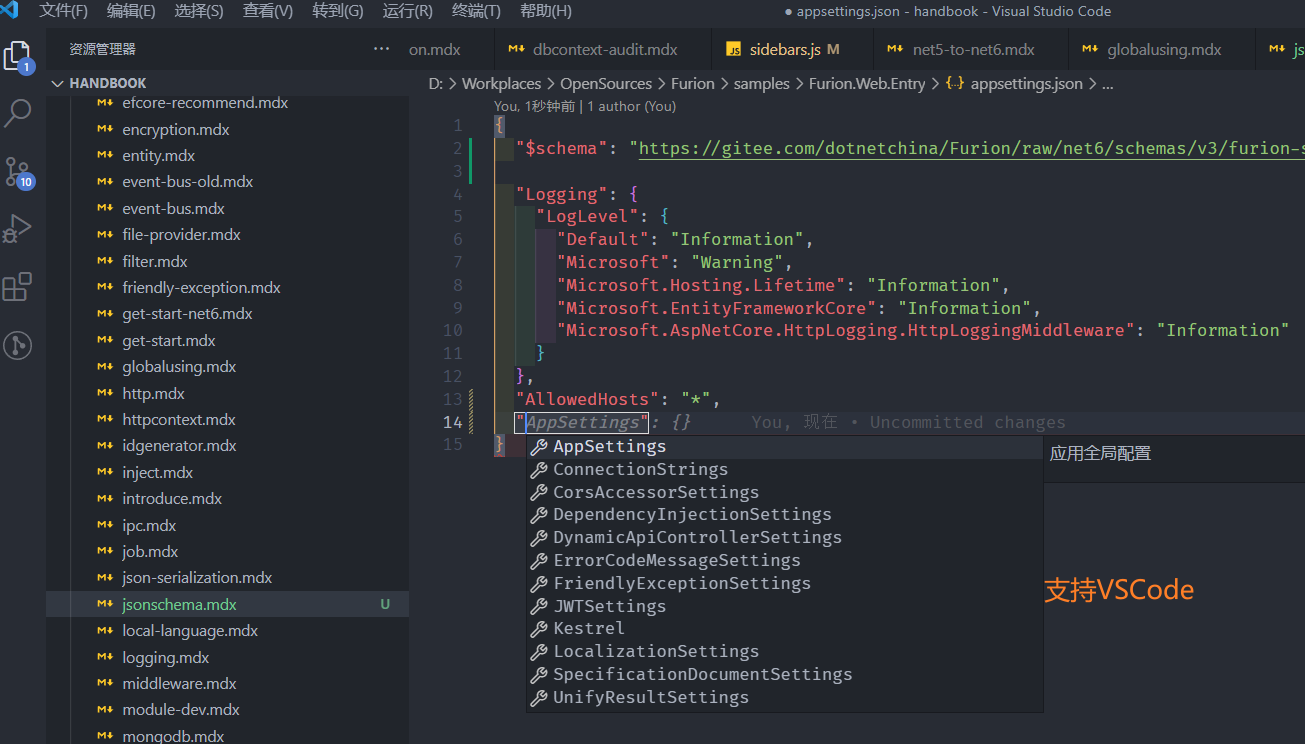Viewport: 1305px width, 744px height.
Task: Open the Furion.Web.Entry breadcrumb dropdown
Action: pyautogui.click(x=867, y=84)
